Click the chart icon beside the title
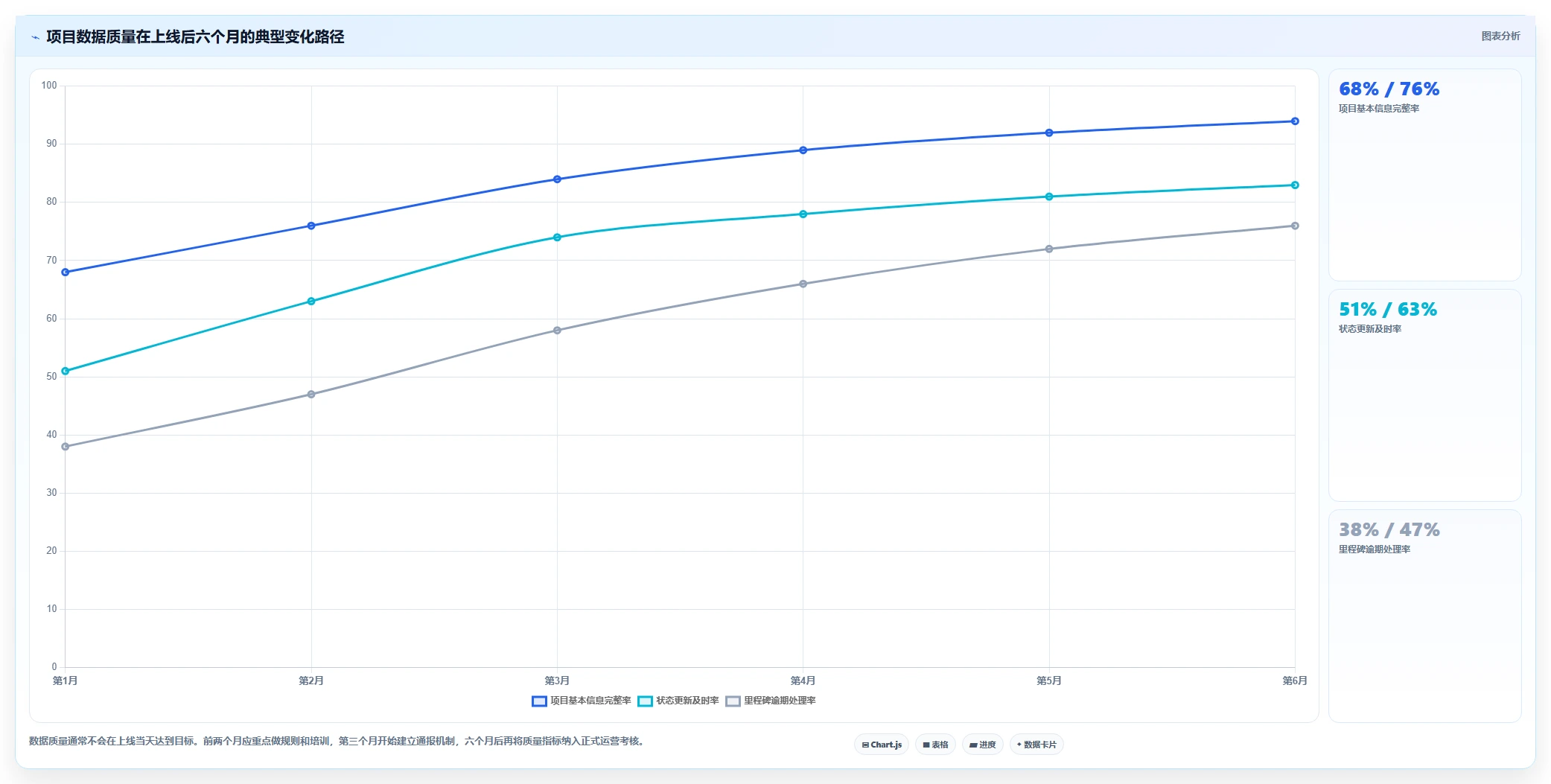The height and width of the screenshot is (784, 1551). click(35, 37)
